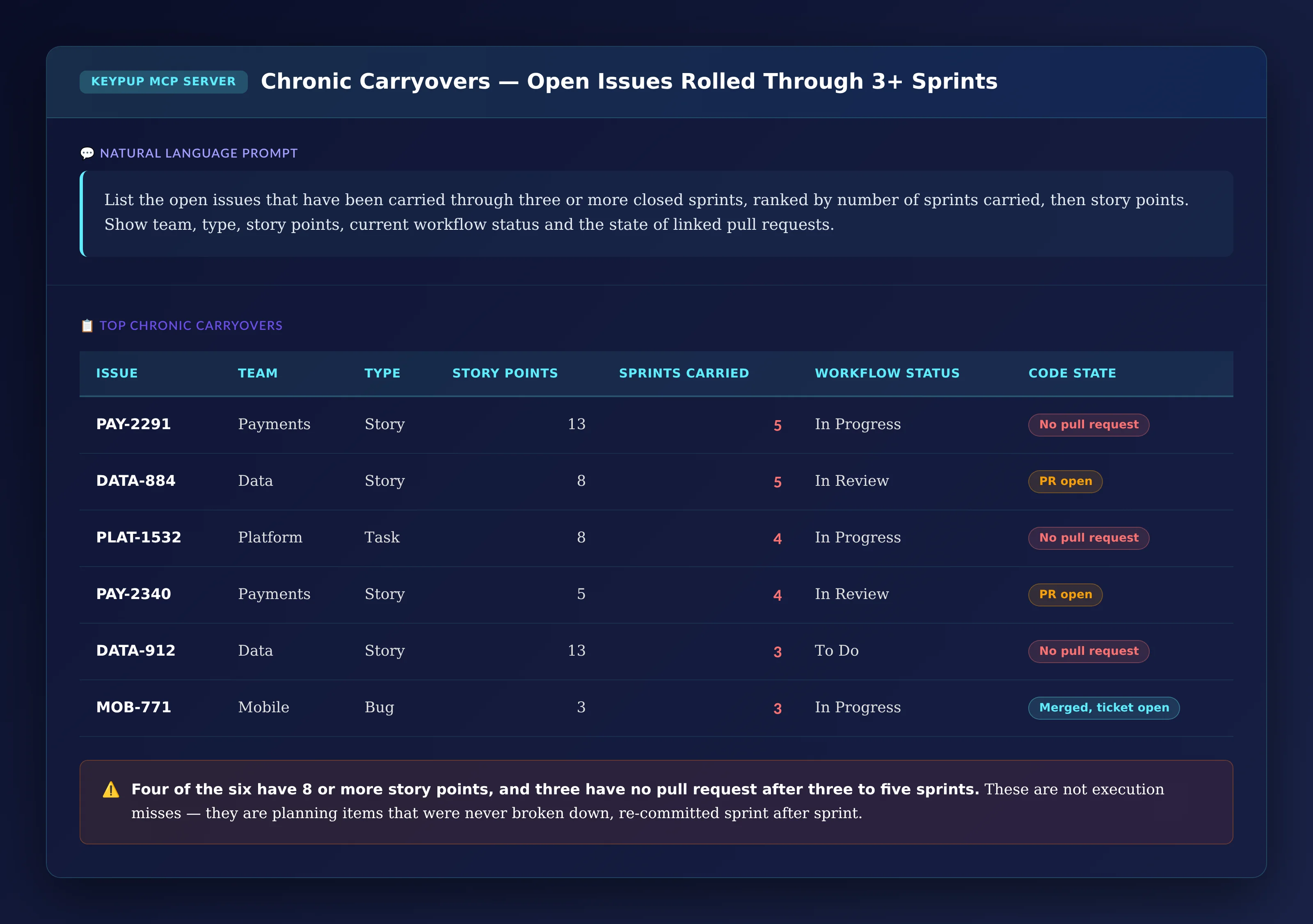The height and width of the screenshot is (924, 1313).
Task: Click In Review status for DATA-884
Action: pyautogui.click(x=852, y=481)
